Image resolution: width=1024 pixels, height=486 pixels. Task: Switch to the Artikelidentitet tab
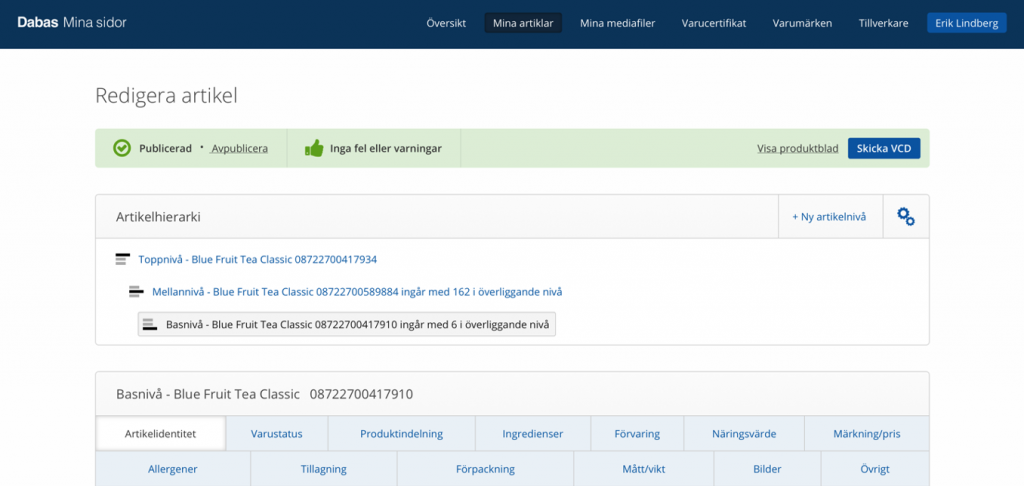(160, 434)
